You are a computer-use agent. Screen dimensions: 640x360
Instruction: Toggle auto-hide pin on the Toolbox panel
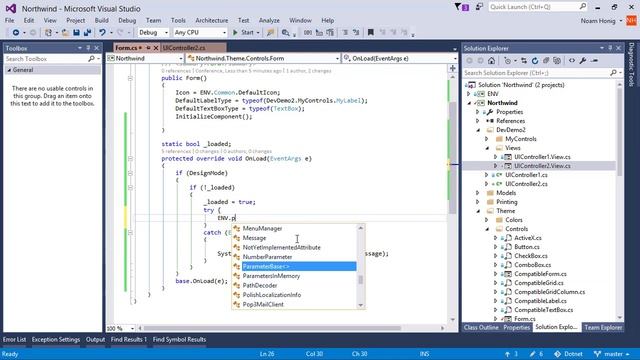[x=88, y=48]
